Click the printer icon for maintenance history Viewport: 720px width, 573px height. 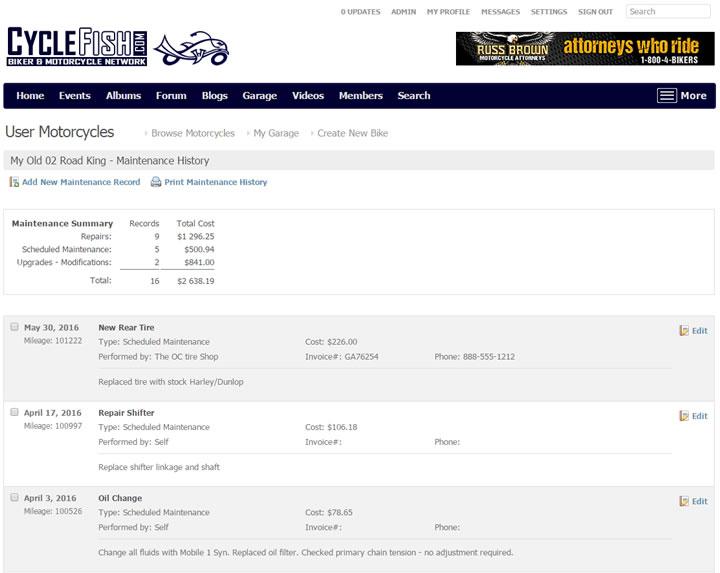point(156,182)
